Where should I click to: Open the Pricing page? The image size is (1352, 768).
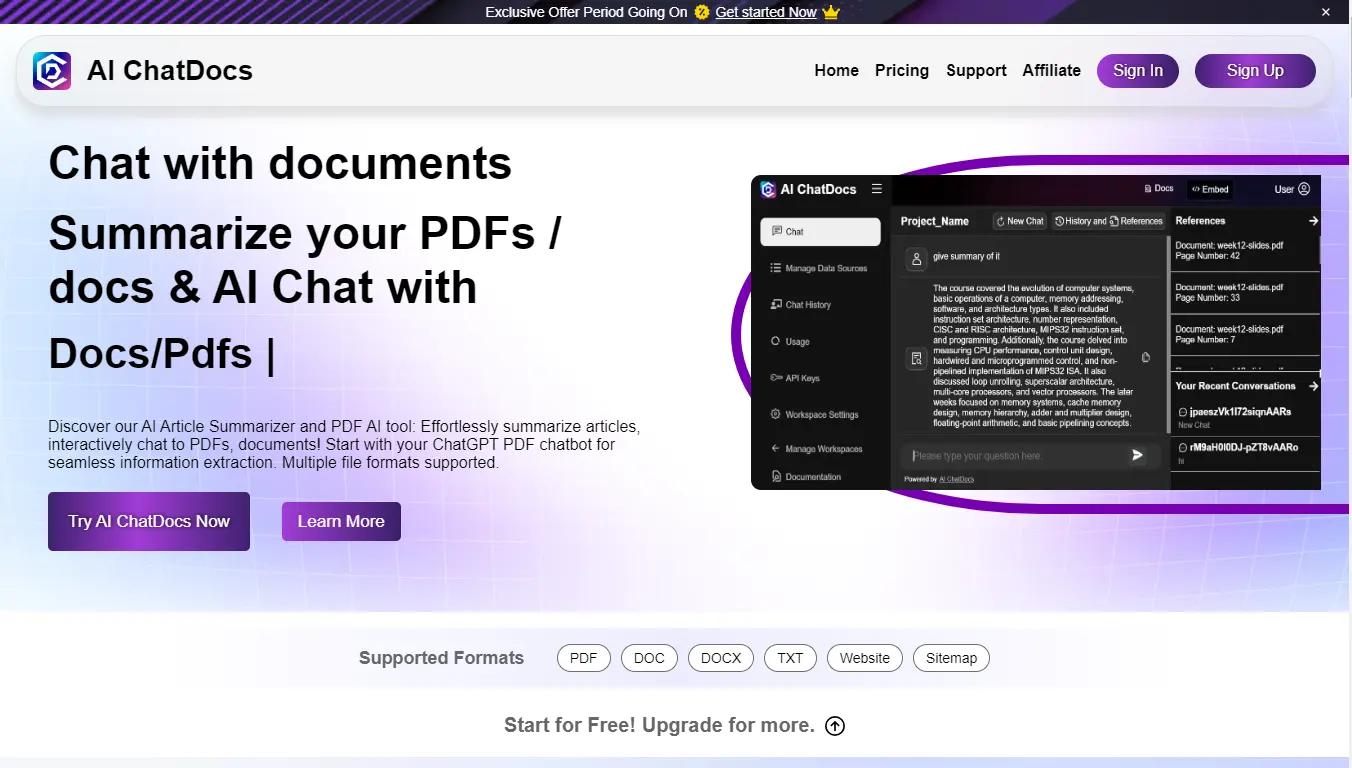point(902,70)
